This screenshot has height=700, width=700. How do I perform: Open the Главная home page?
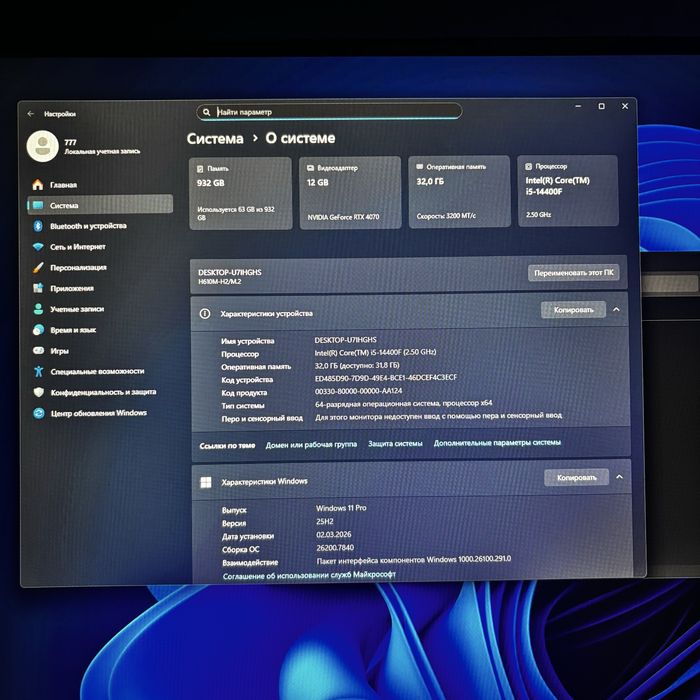[x=100, y=185]
